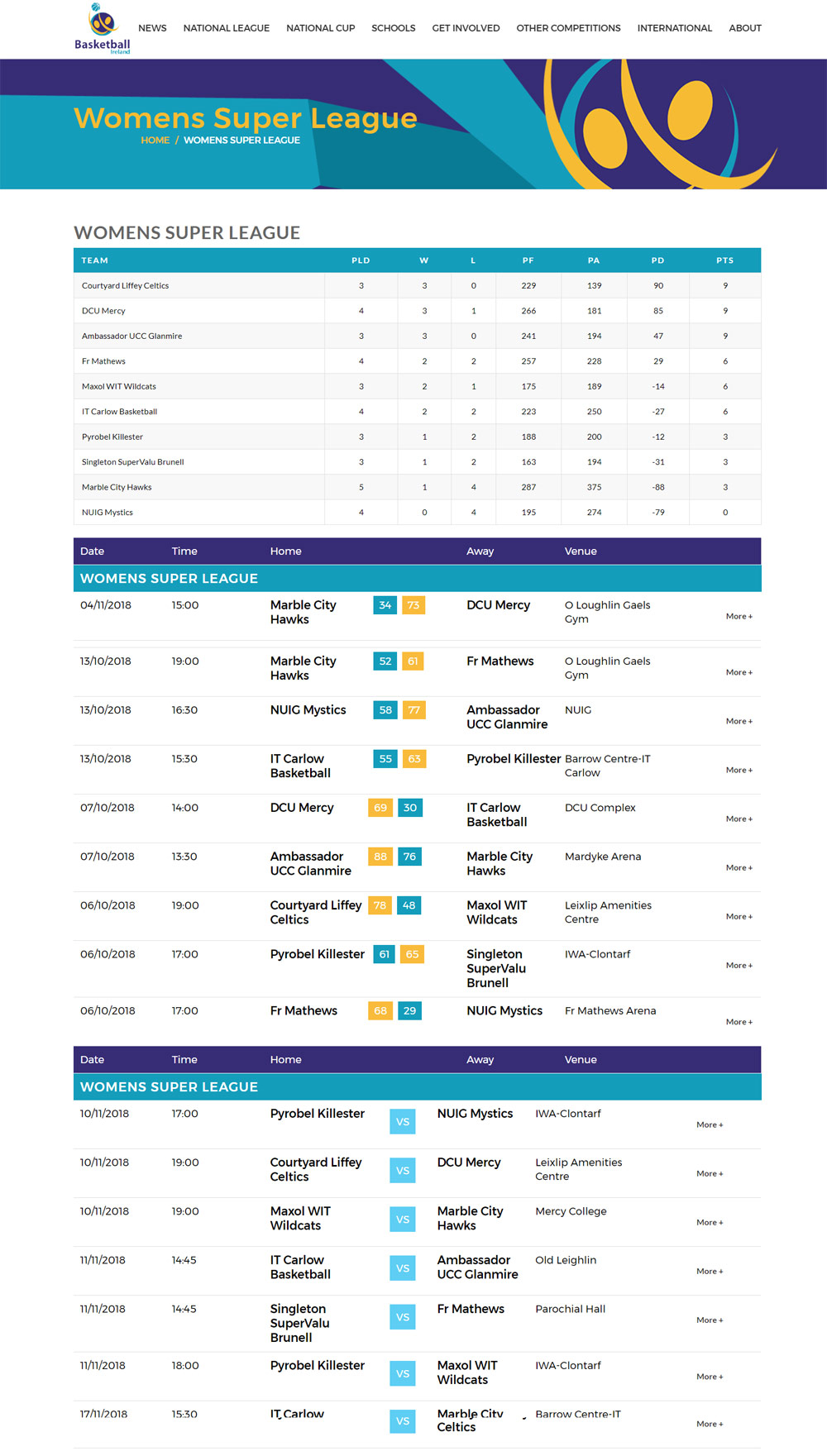Click score 63 for Pyrobel Killester
827x1456 pixels.
(414, 759)
